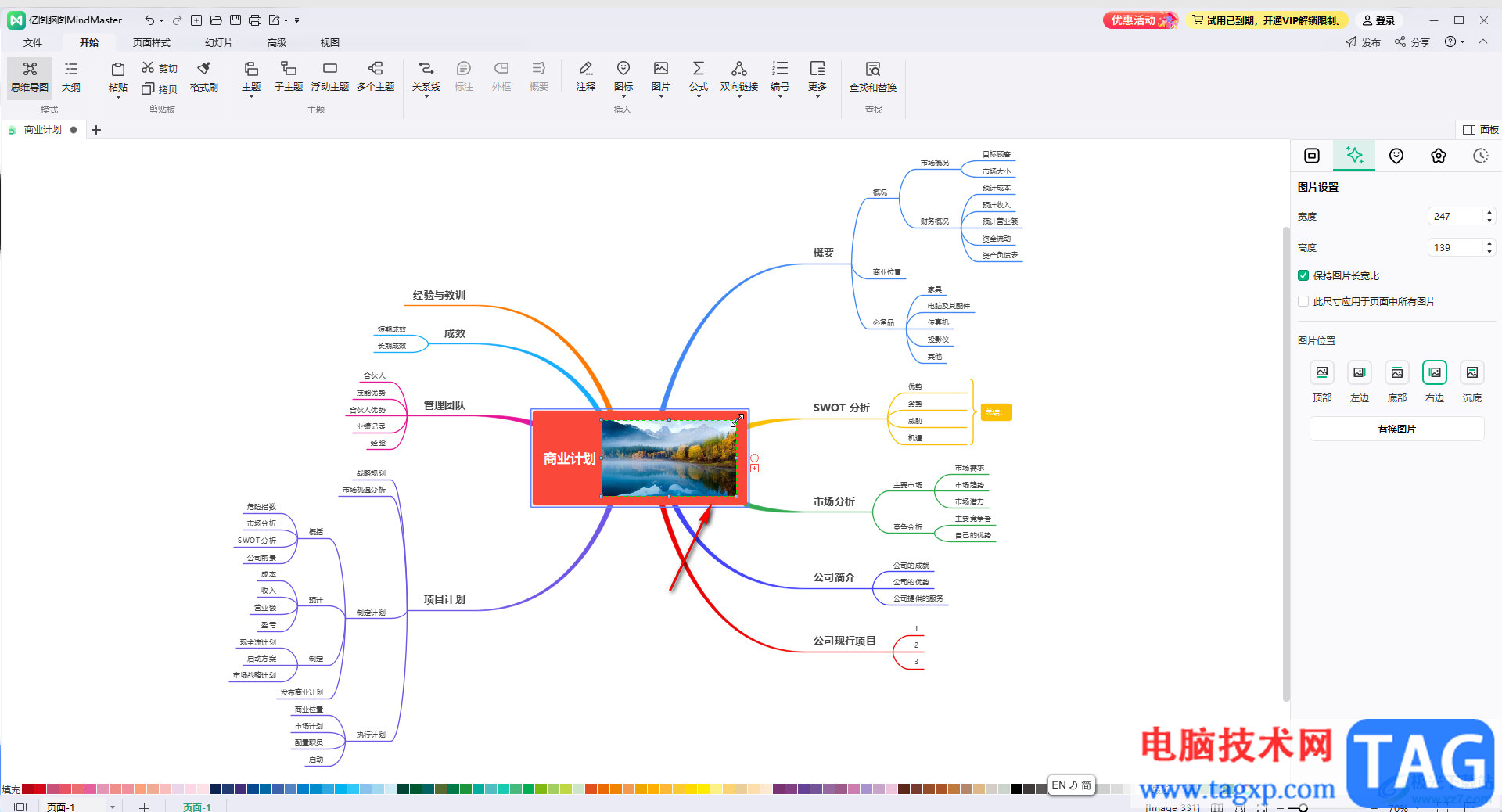Switch to Advanced (高级) tab
This screenshot has width=1502, height=812.
277,42
